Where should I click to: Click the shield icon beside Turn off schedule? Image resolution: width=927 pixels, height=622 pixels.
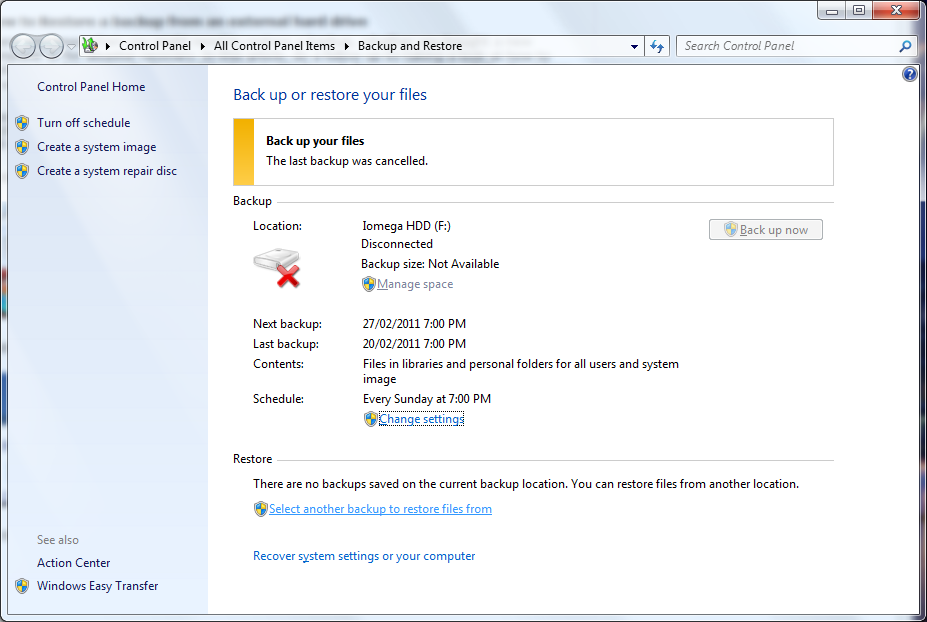pos(22,122)
